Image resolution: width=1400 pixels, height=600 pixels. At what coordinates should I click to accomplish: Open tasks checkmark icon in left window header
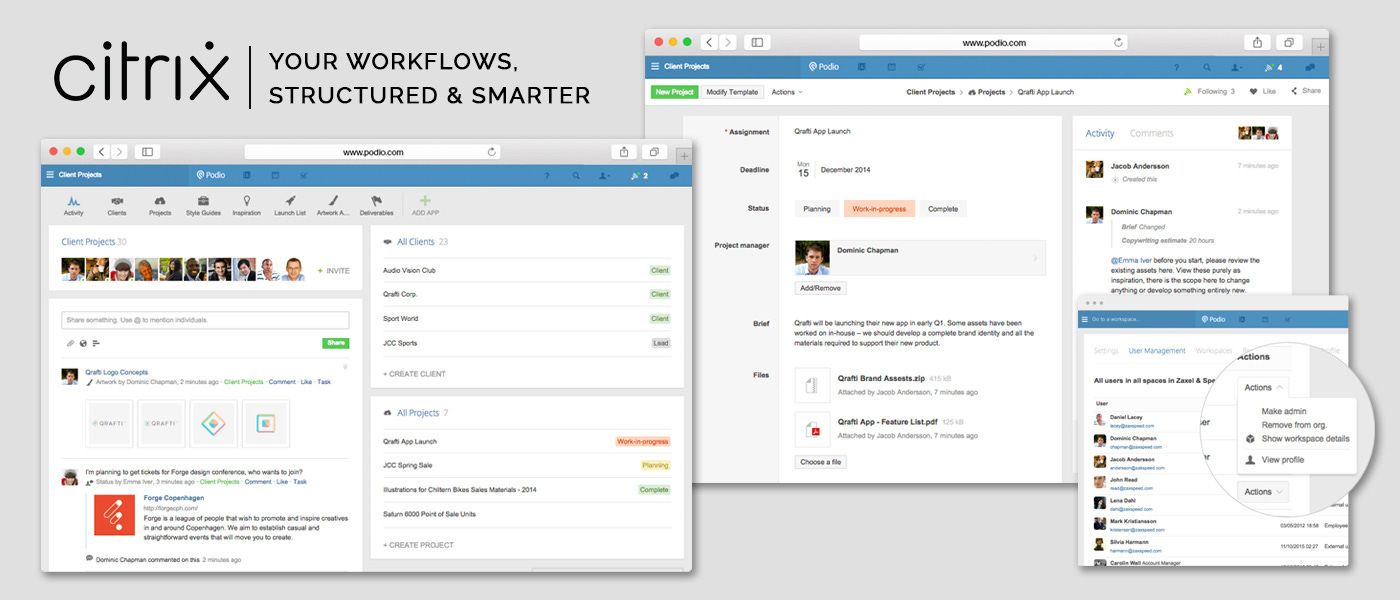click(303, 175)
